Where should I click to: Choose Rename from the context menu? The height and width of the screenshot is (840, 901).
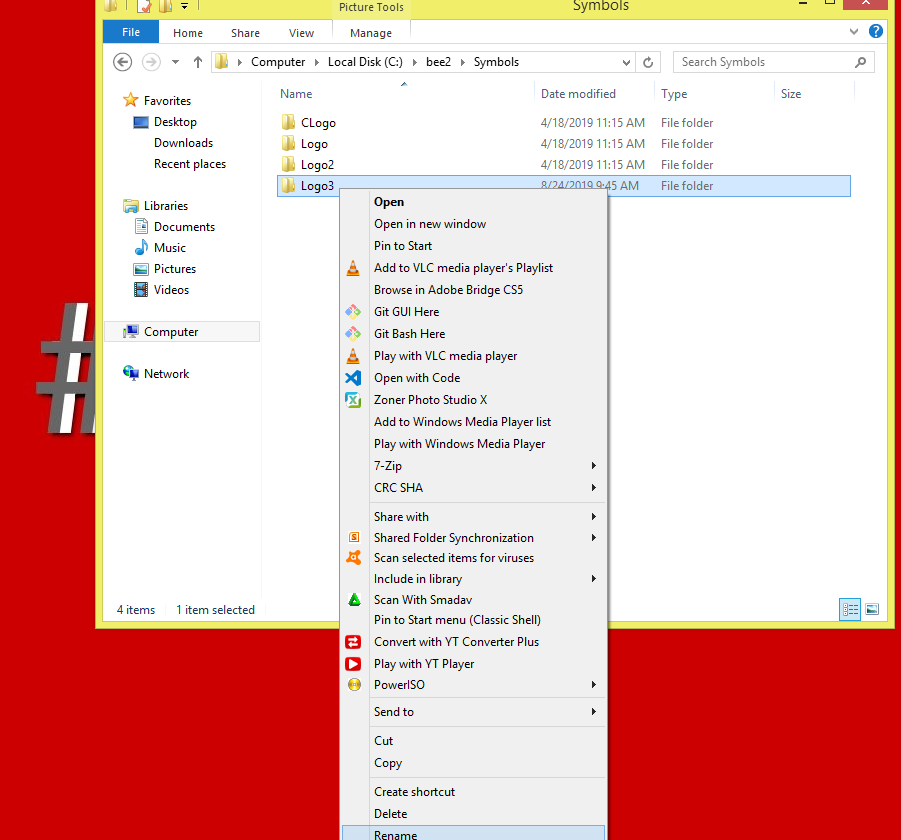(396, 834)
